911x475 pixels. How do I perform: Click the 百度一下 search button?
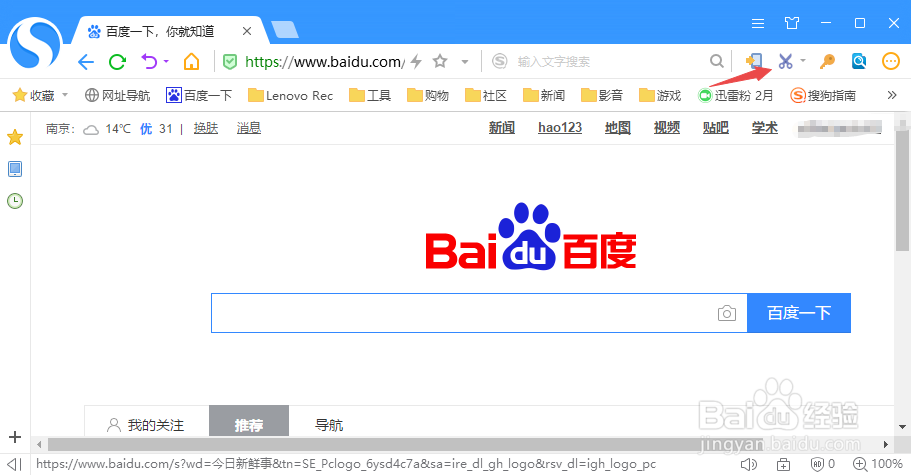(799, 313)
